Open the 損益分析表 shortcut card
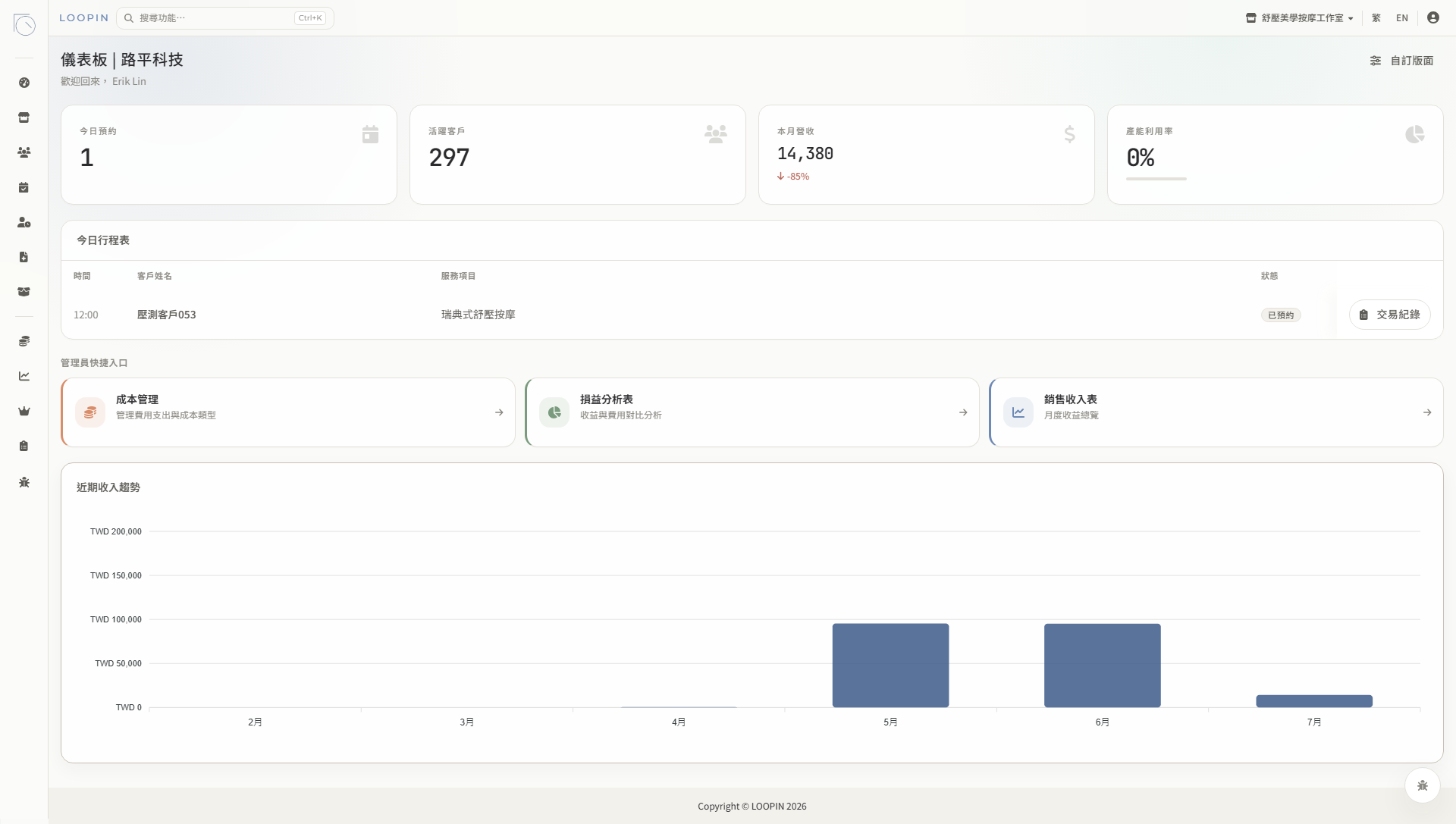Image resolution: width=1456 pixels, height=824 pixels. click(752, 412)
